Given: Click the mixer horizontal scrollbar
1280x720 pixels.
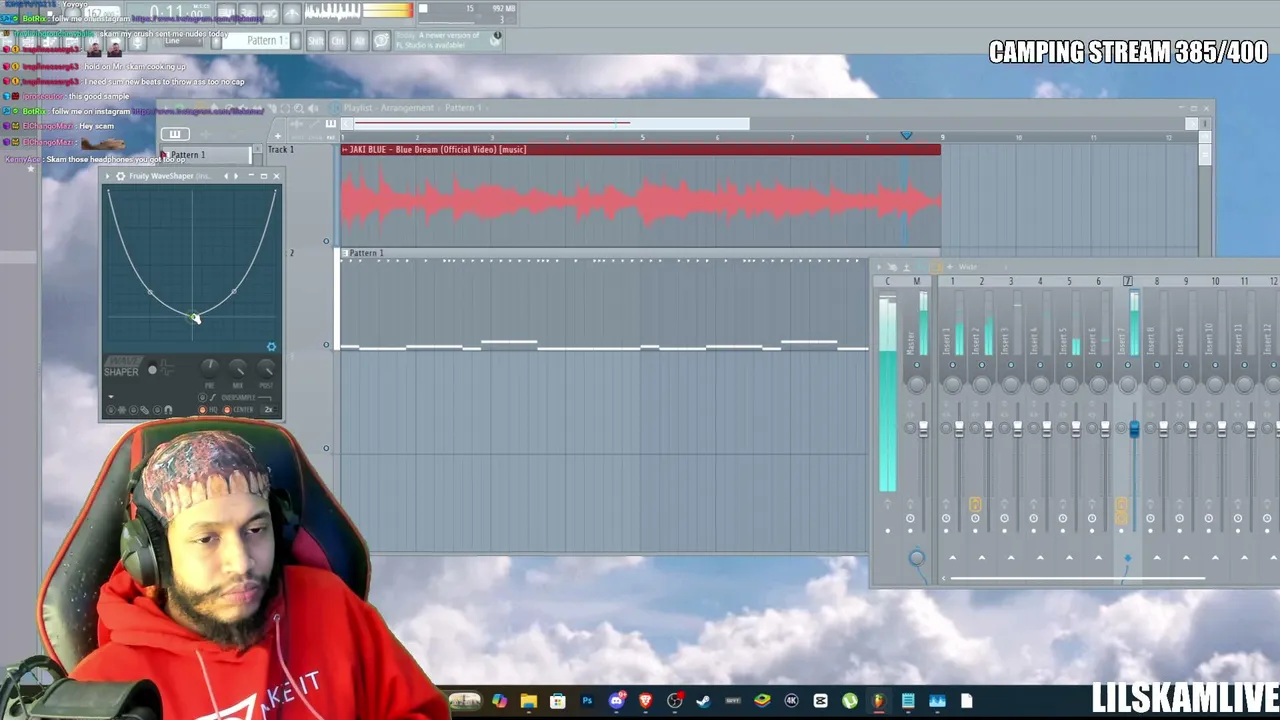Looking at the screenshot, I should pyautogui.click(x=1077, y=578).
